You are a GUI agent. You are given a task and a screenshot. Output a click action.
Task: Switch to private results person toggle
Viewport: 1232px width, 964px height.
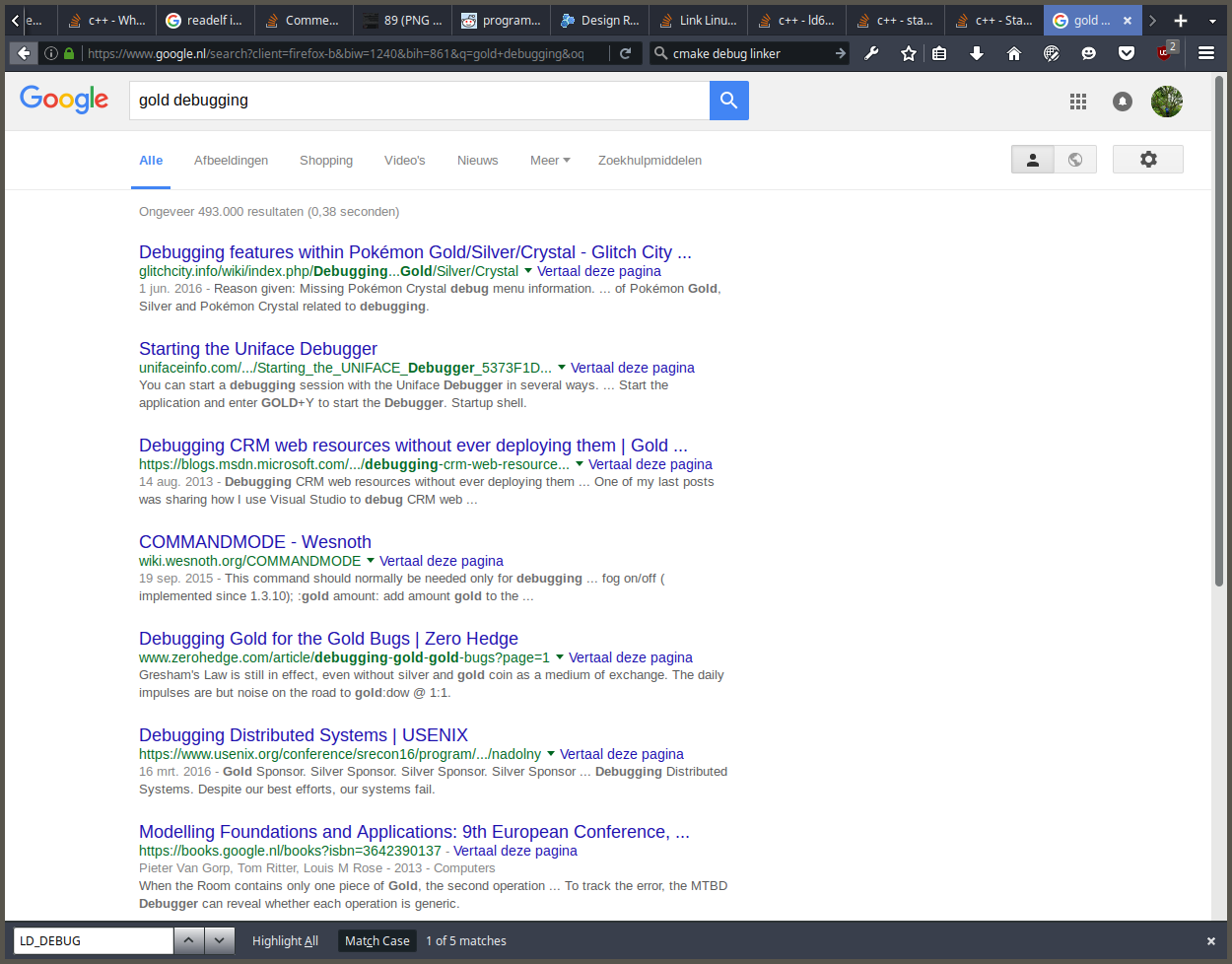coord(1032,160)
